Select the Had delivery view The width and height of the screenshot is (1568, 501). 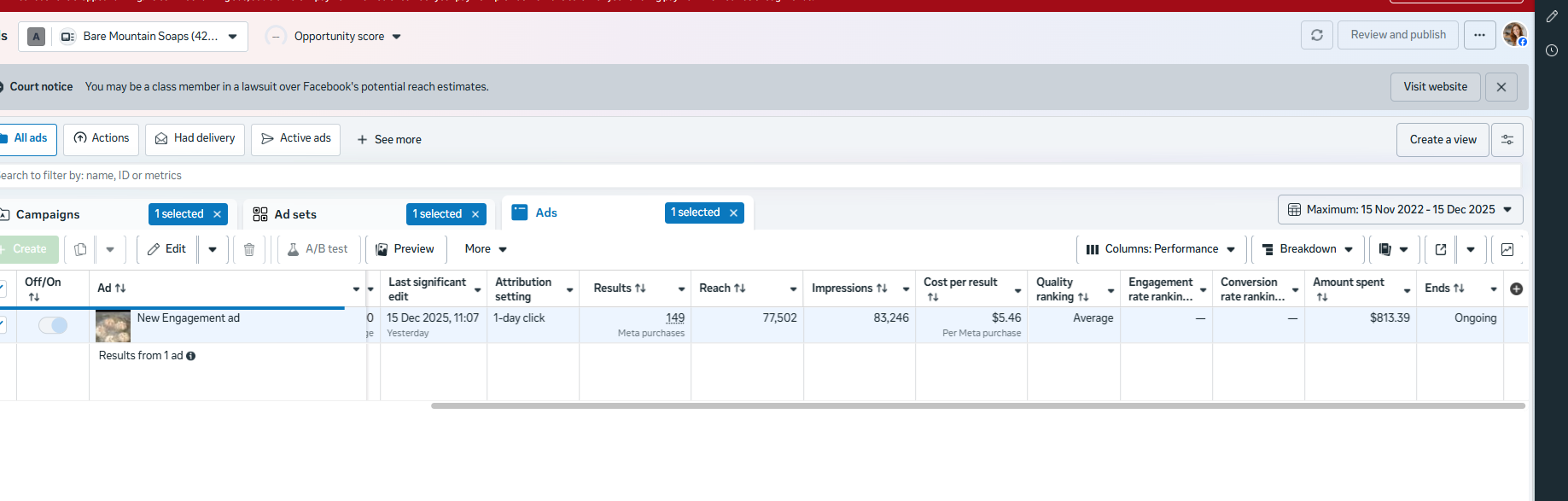[x=195, y=139]
